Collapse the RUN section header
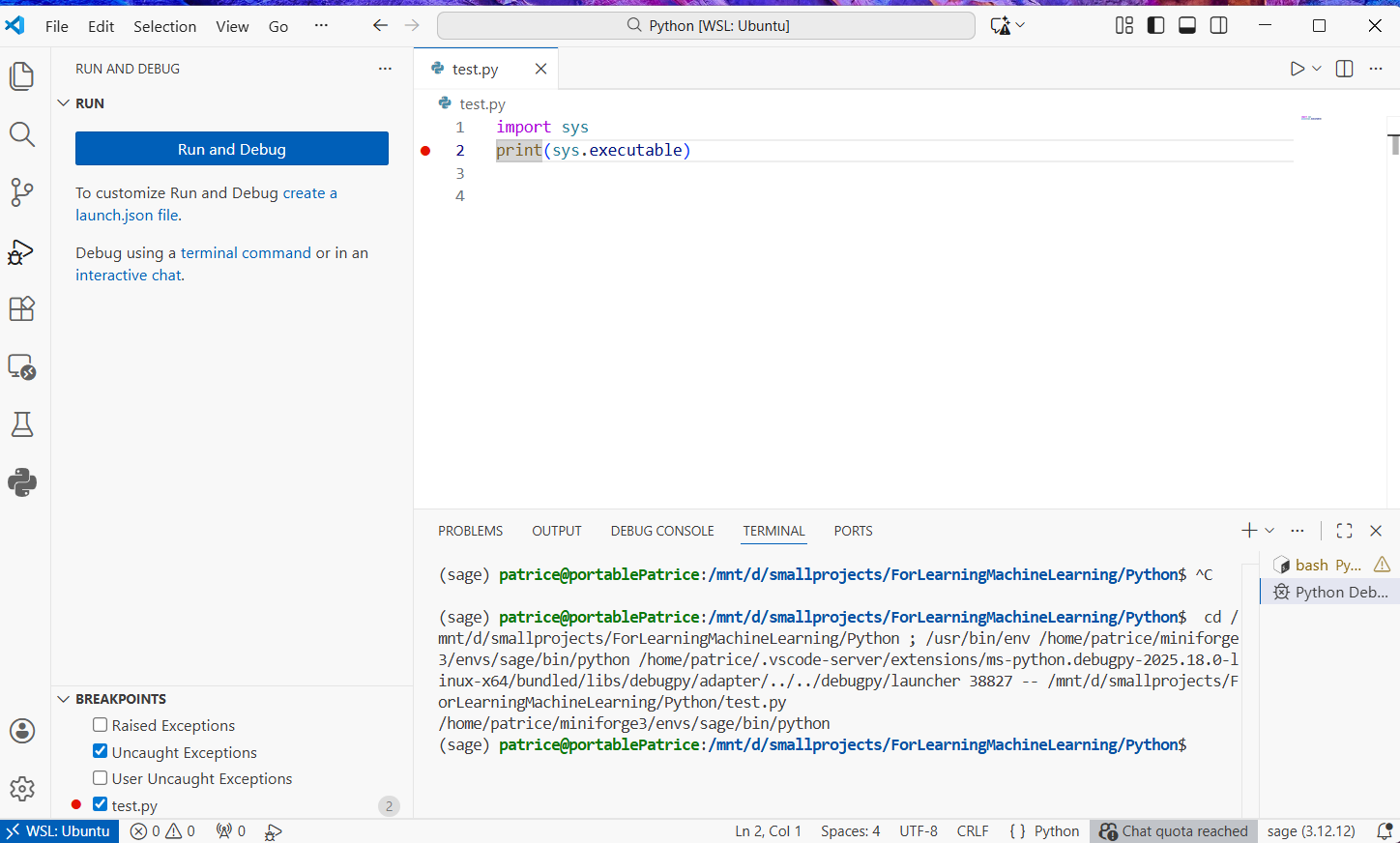1400x843 pixels. [x=64, y=103]
